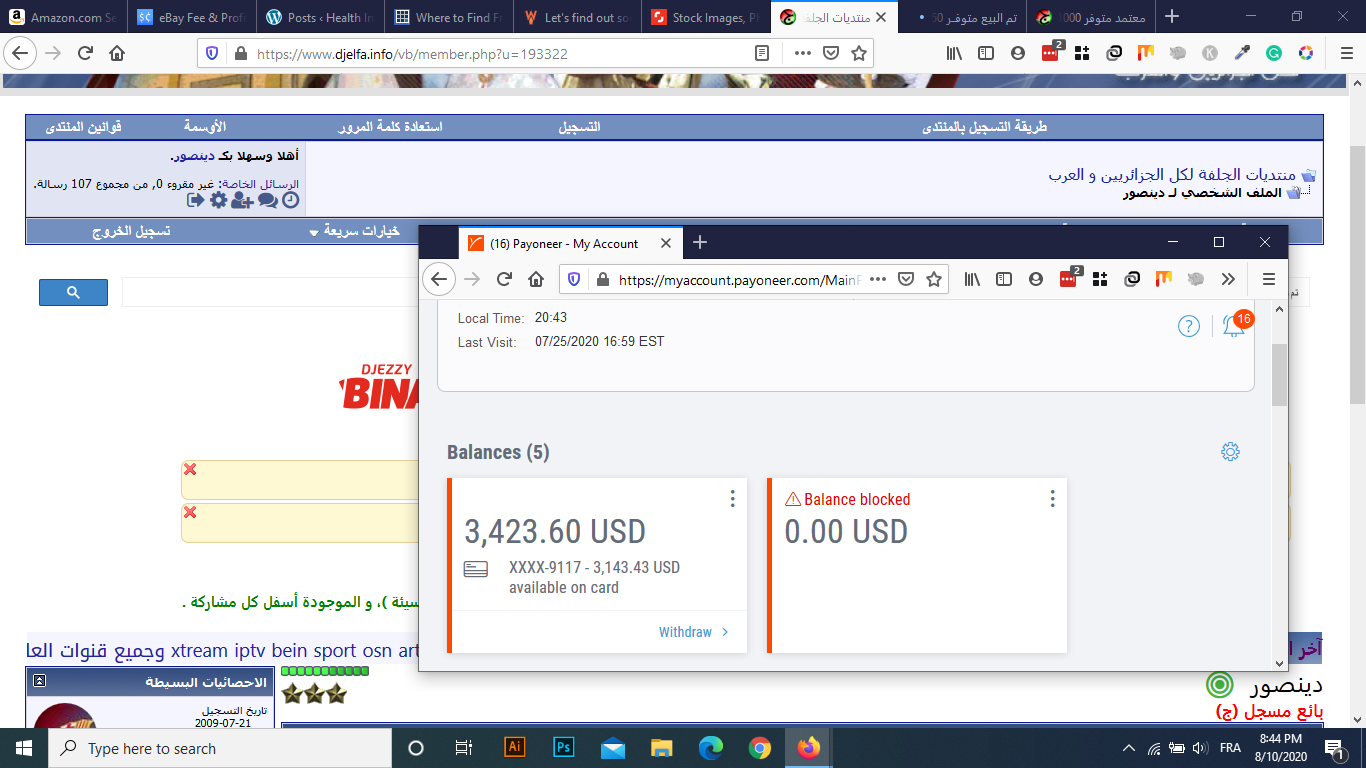Open استعادة كلمة المرور menu item
1366x768 pixels.
pos(389,127)
